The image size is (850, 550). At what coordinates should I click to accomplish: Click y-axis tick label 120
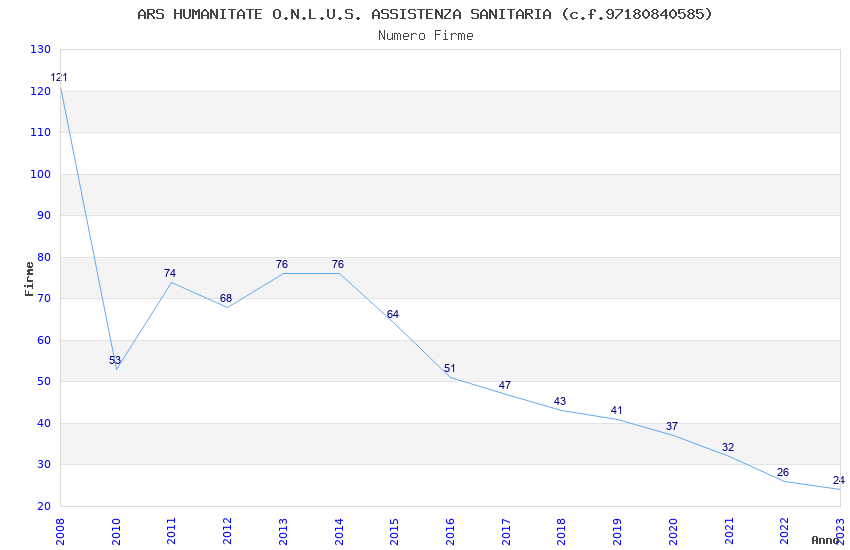tap(41, 91)
